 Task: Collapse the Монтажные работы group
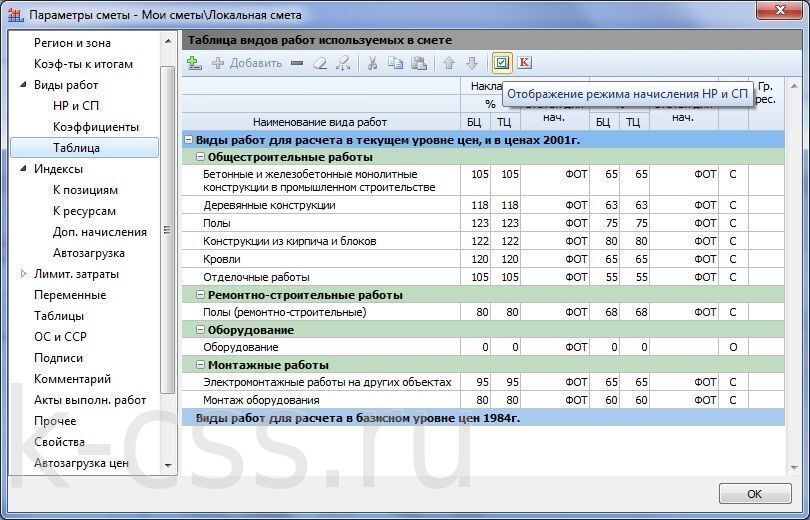200,365
